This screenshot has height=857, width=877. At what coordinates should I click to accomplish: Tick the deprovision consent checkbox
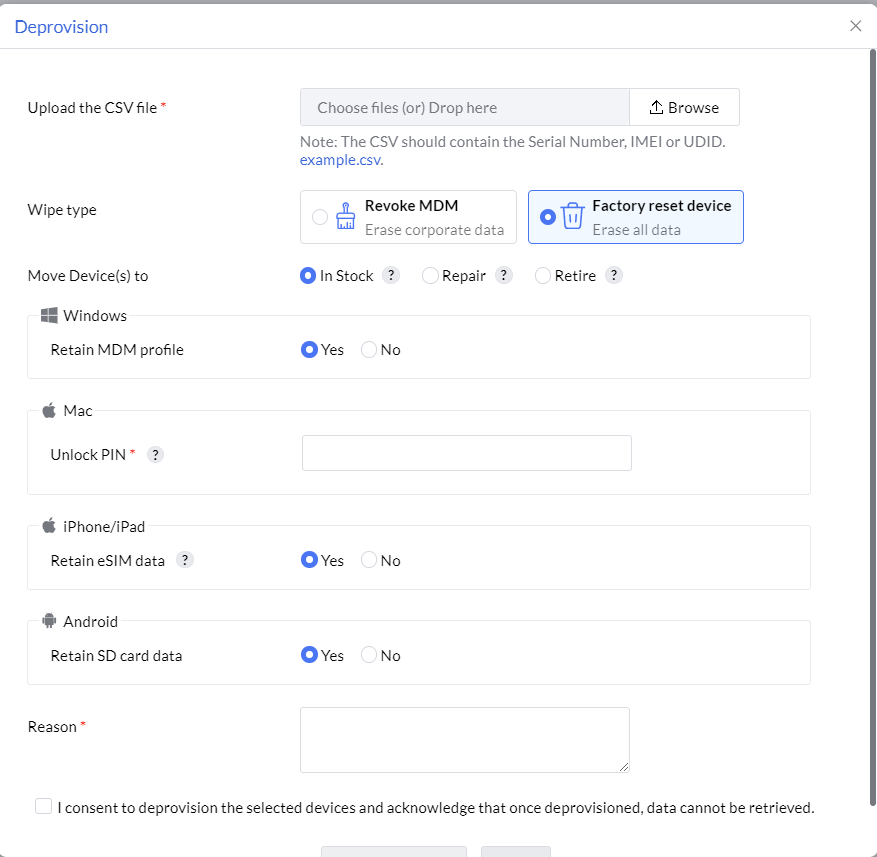[43, 806]
